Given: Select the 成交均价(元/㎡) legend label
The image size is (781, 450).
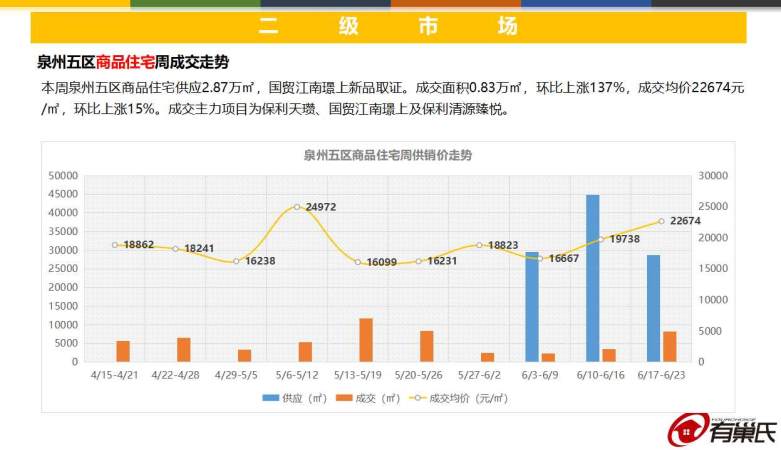Looking at the screenshot, I should [x=468, y=398].
